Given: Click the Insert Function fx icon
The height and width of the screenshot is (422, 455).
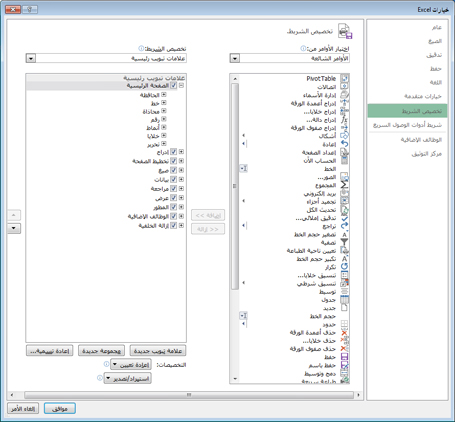Looking at the screenshot, I should click(344, 119).
